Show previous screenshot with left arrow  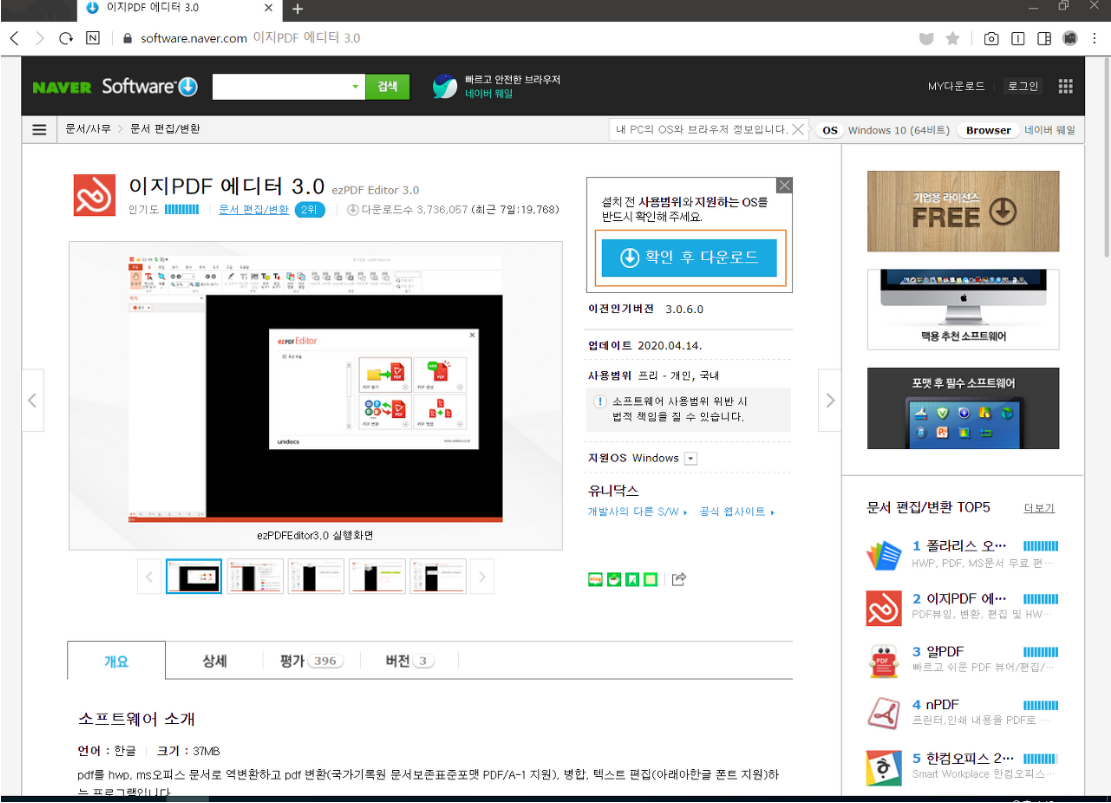click(x=33, y=400)
